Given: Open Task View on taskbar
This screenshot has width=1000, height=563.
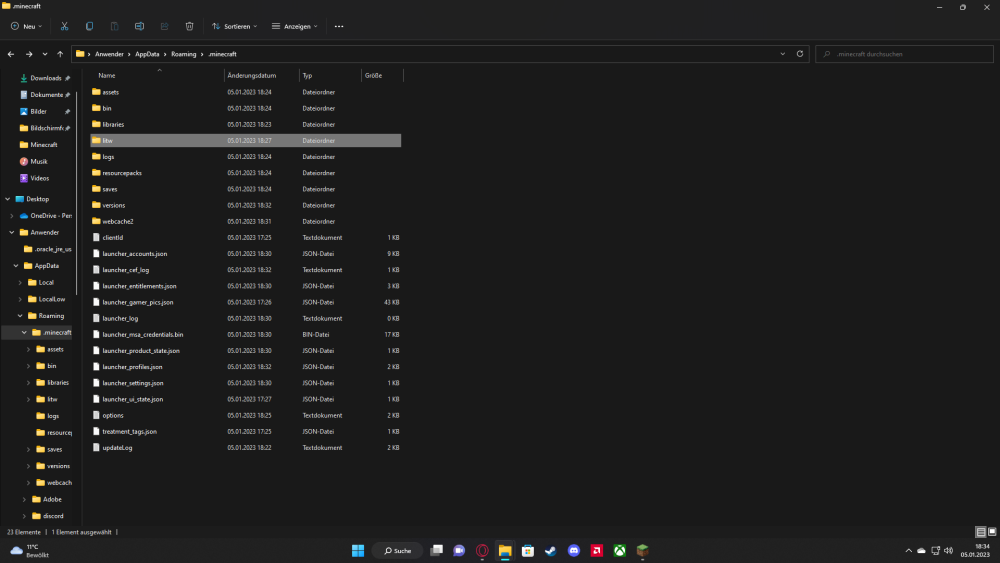Looking at the screenshot, I should coord(436,550).
